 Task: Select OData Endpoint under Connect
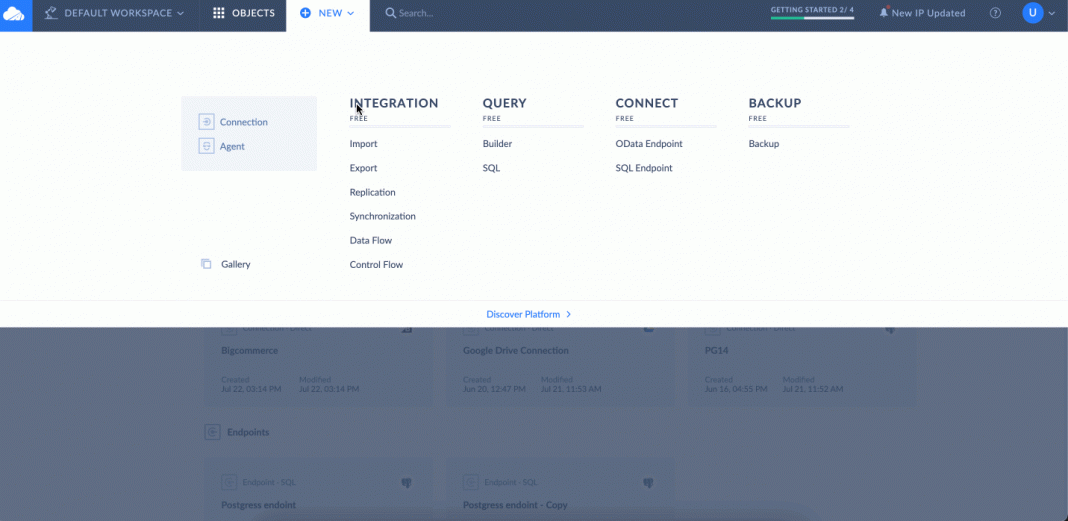click(648, 144)
